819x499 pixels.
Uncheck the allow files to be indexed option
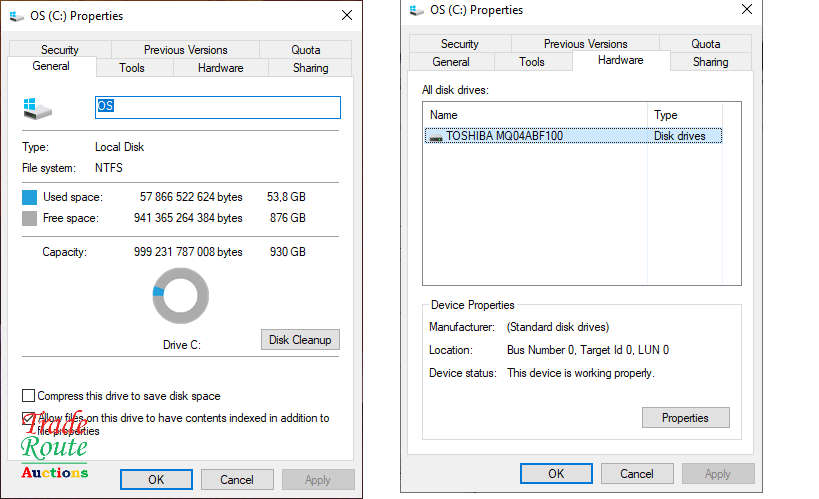point(28,419)
